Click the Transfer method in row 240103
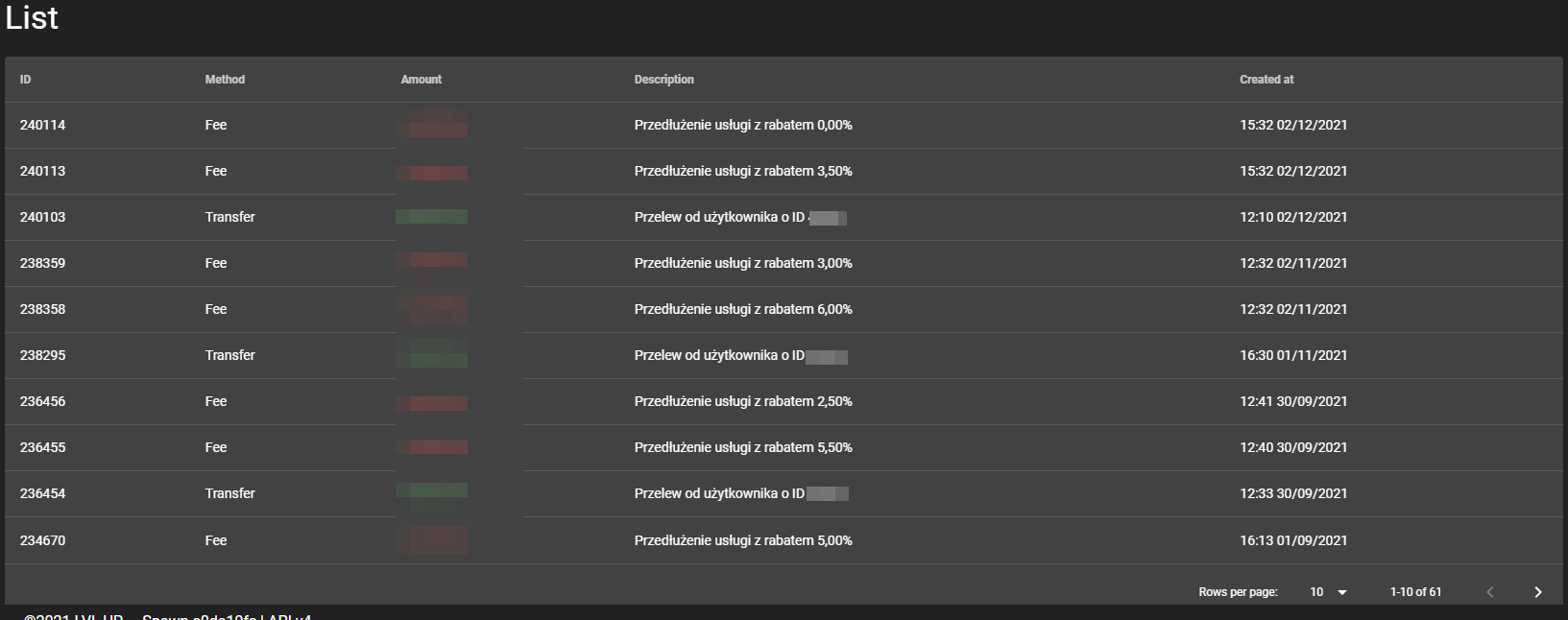 click(x=230, y=217)
